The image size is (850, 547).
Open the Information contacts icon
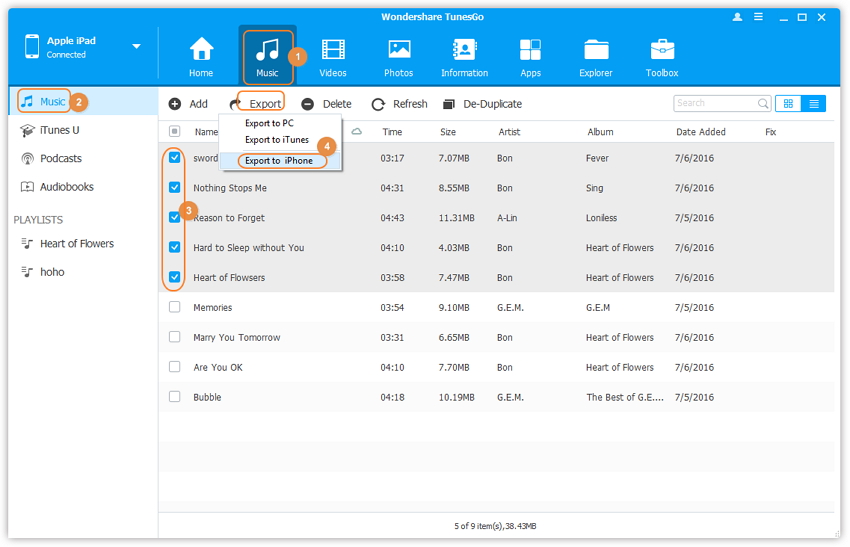coord(464,56)
